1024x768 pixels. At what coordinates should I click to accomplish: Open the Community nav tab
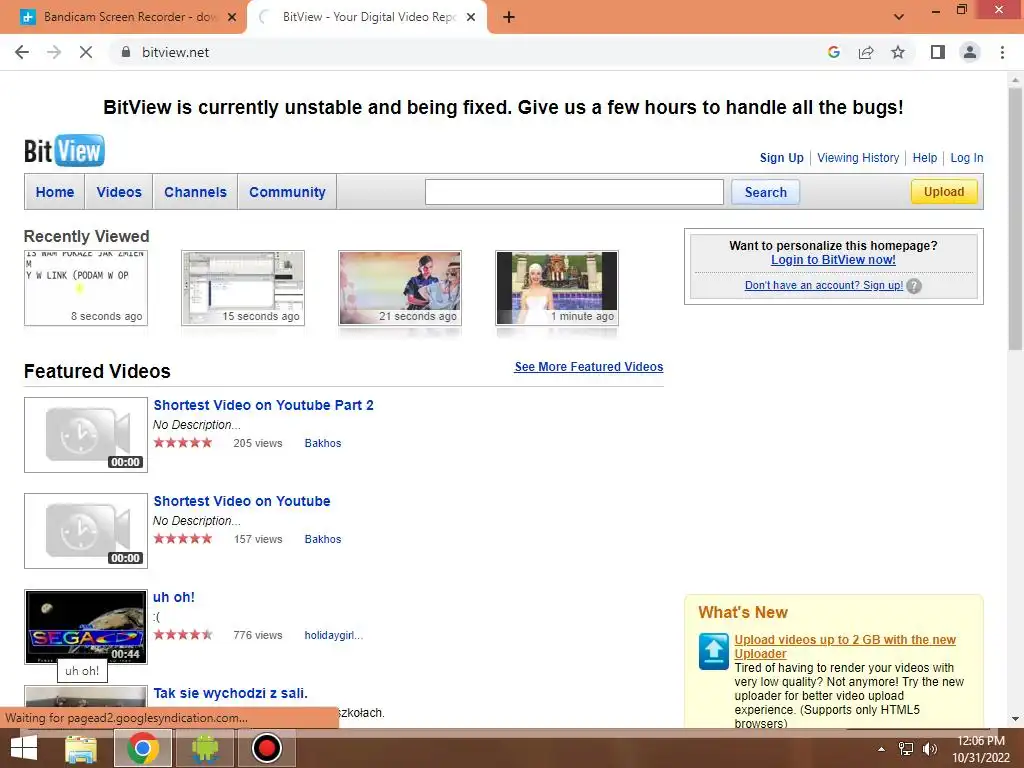287,192
